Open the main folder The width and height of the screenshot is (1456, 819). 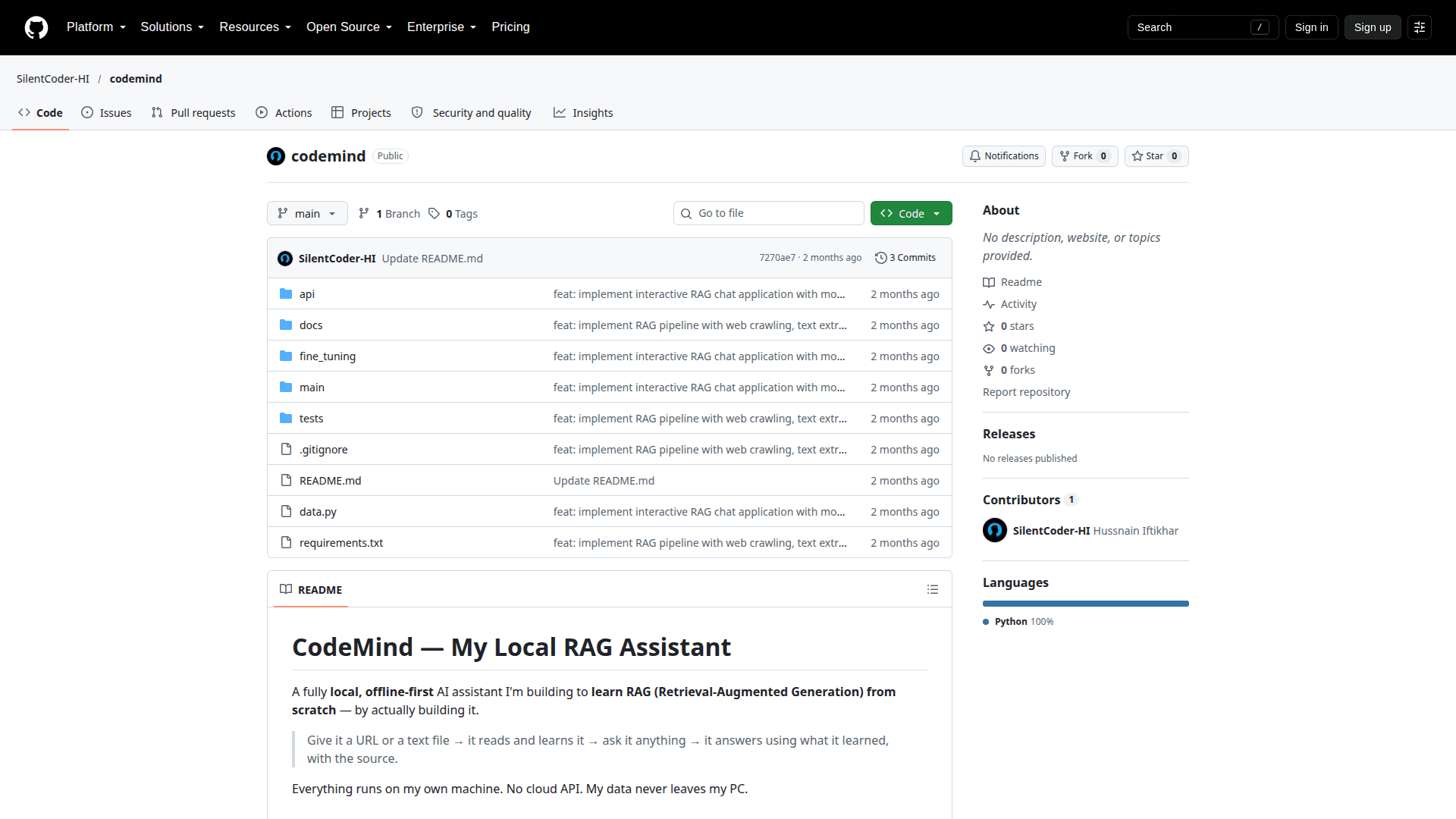[x=312, y=388]
